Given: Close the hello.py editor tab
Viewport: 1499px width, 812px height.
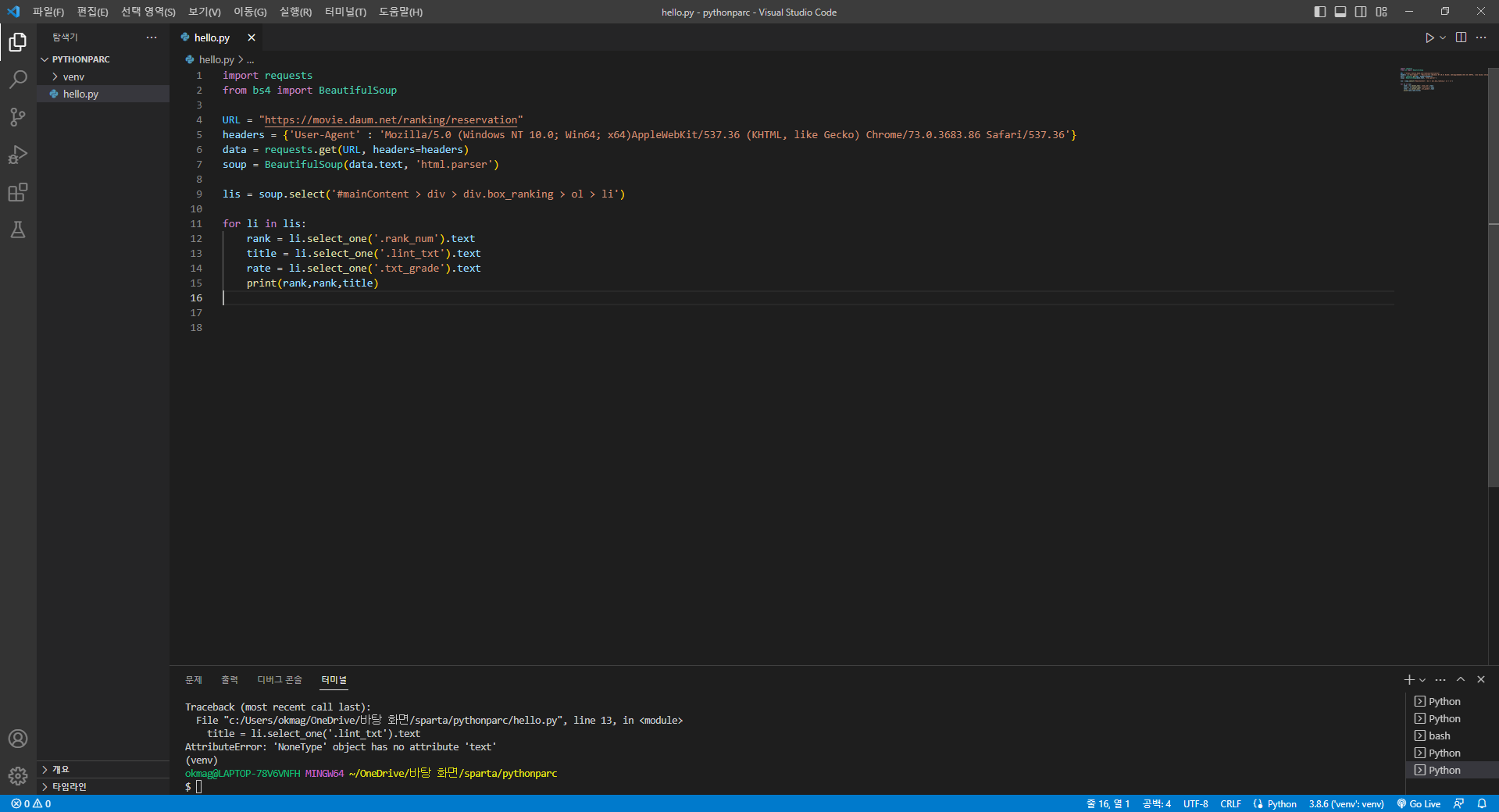Looking at the screenshot, I should [x=252, y=37].
